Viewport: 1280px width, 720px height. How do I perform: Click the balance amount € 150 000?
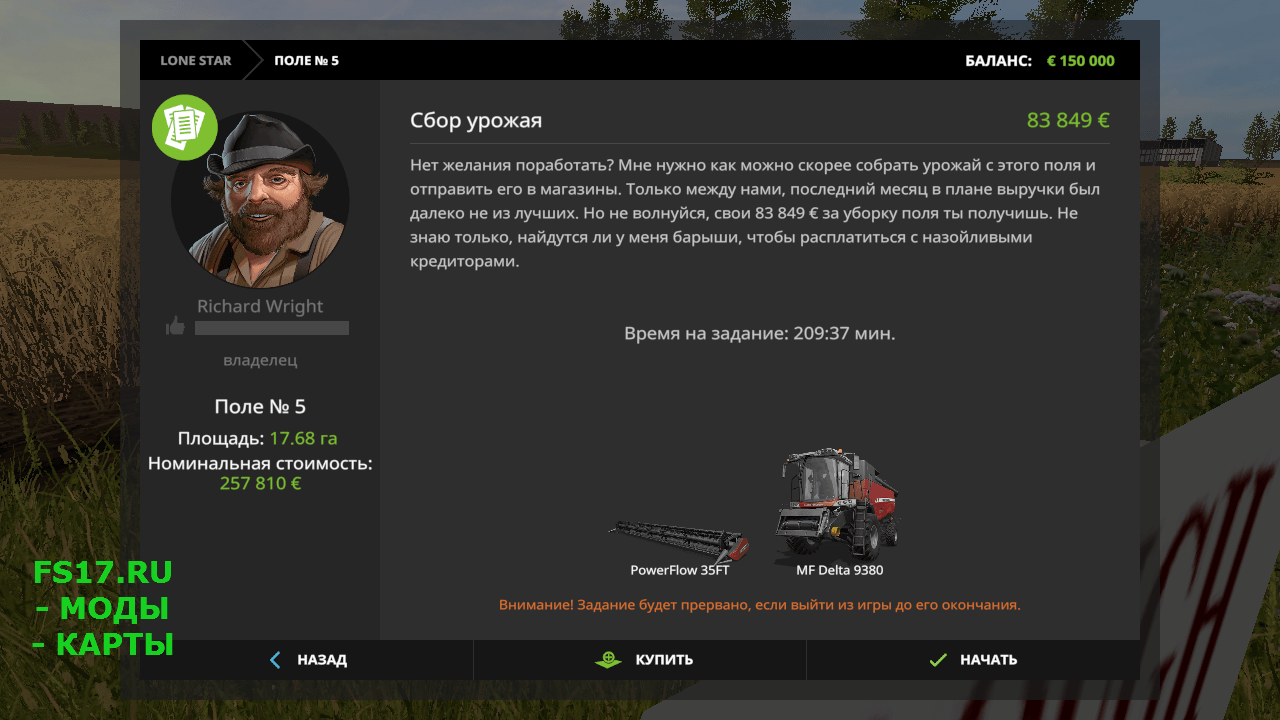coord(1080,61)
